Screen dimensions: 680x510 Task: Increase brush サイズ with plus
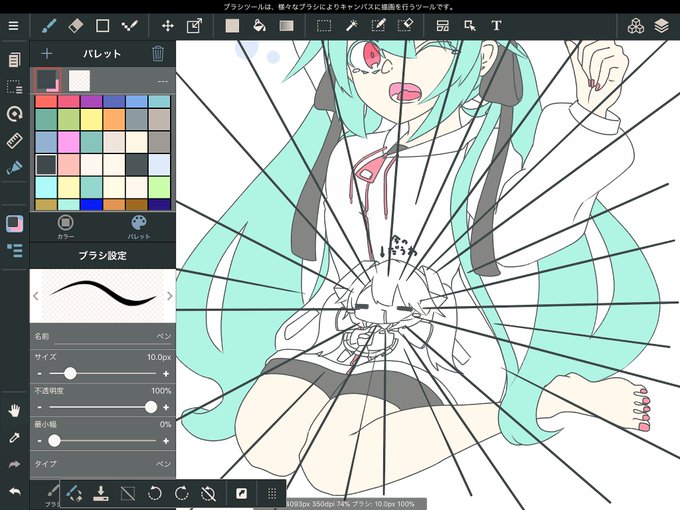[x=166, y=373]
